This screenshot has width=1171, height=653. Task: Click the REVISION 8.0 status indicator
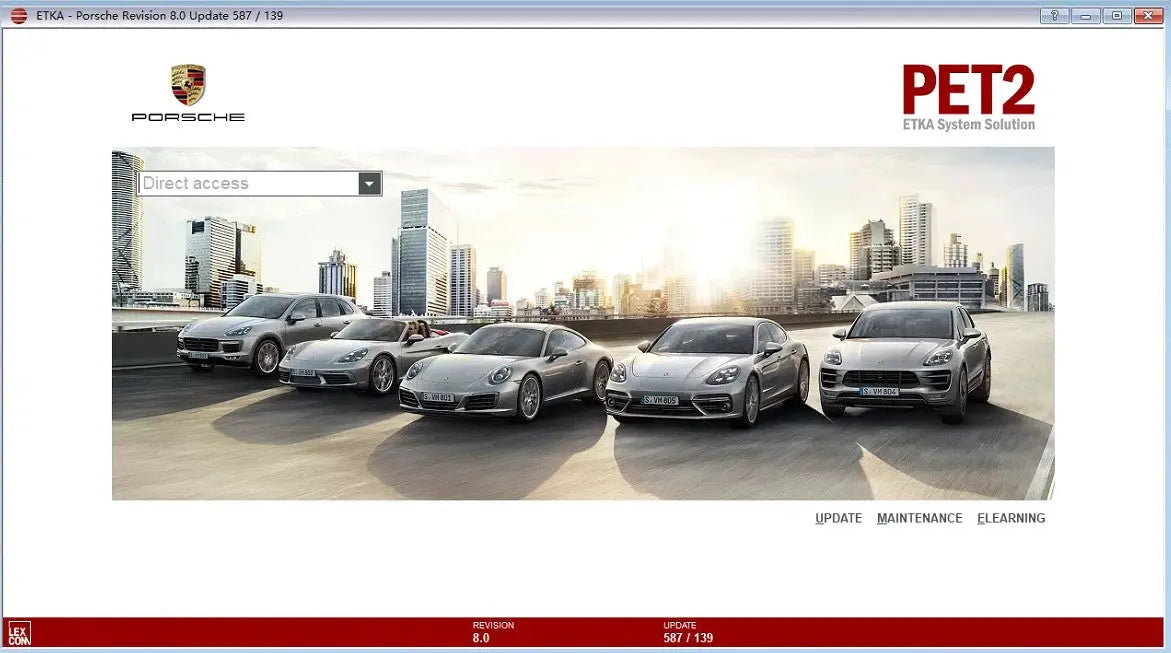tap(494, 631)
